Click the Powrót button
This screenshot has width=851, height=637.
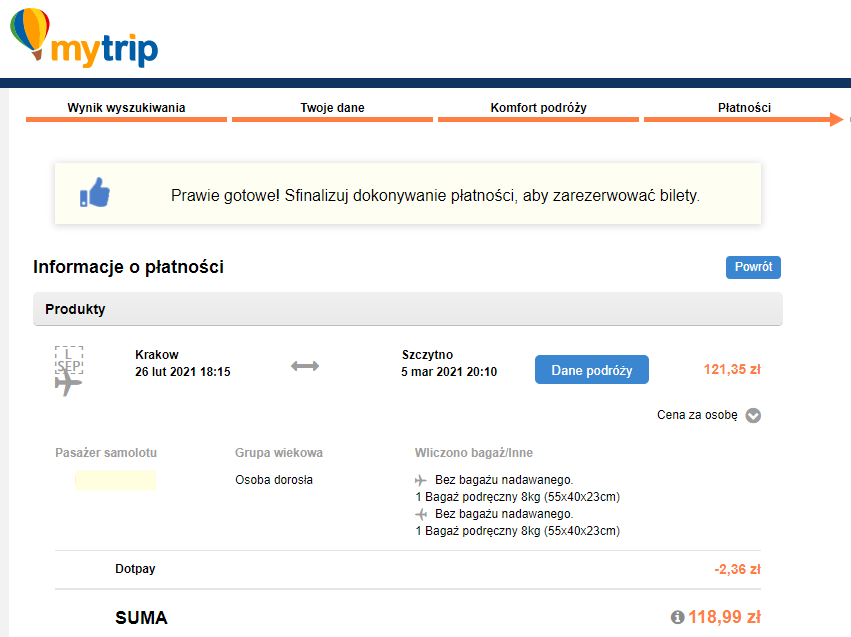(x=753, y=267)
